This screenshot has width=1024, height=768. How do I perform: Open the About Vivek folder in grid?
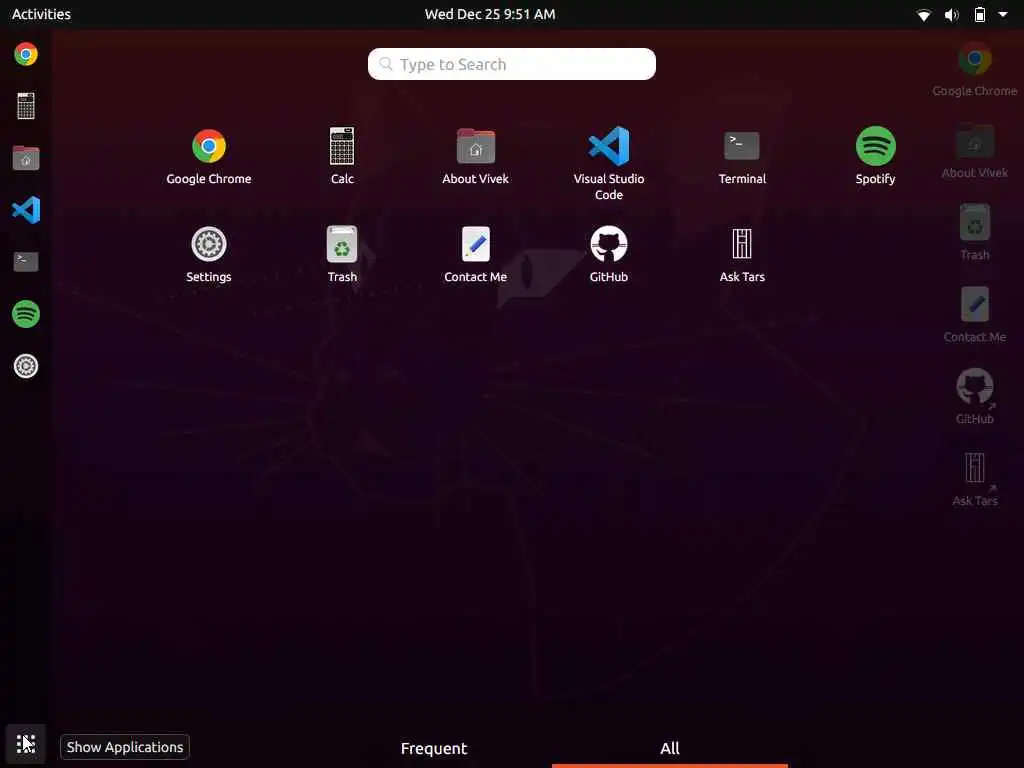[475, 156]
